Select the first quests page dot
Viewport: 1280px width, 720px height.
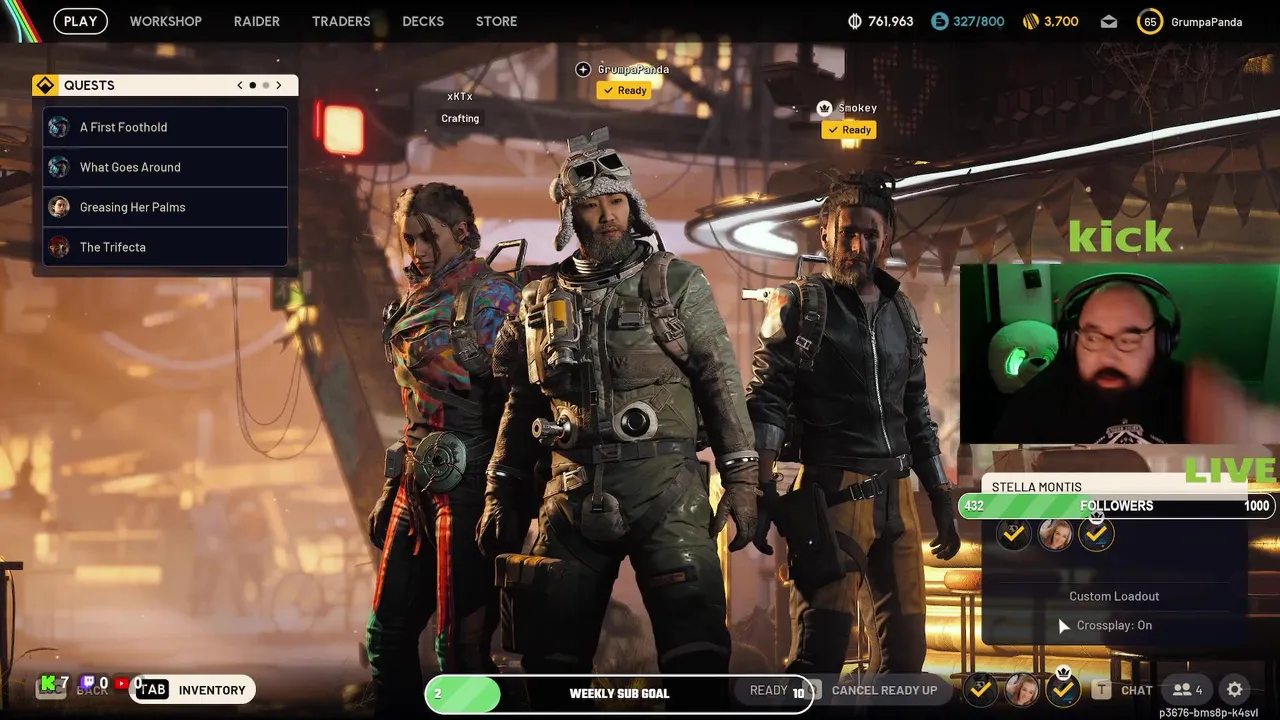tap(253, 85)
